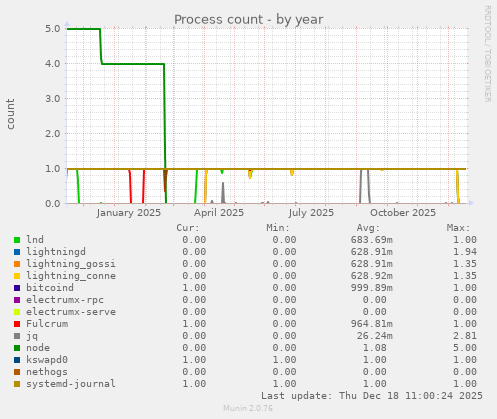
Task: Click the 'node' legend label
Action: point(38,348)
